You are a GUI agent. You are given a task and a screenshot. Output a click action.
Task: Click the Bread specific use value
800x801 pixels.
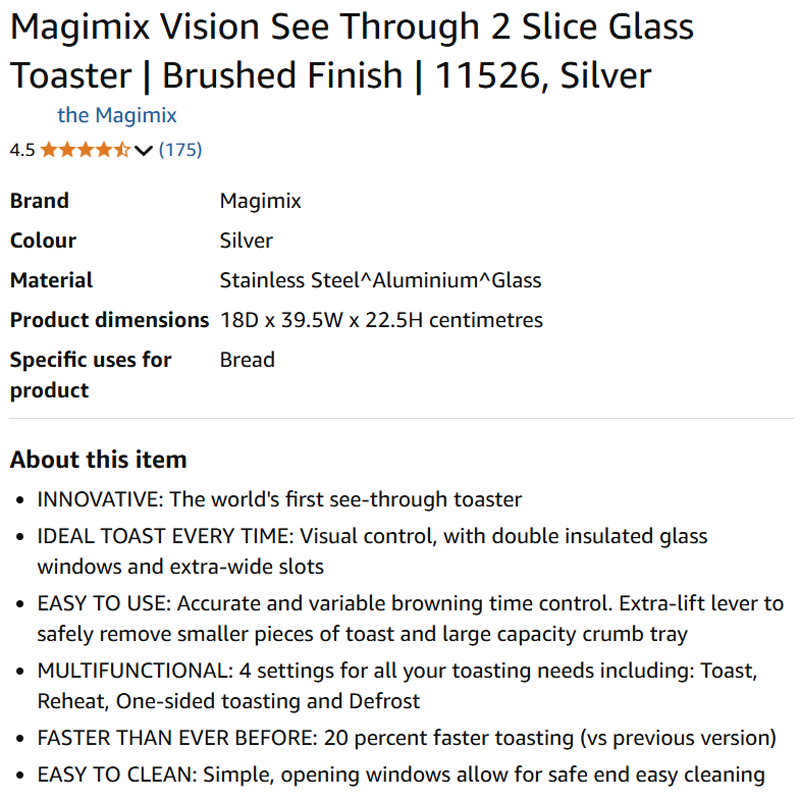pyautogui.click(x=247, y=360)
